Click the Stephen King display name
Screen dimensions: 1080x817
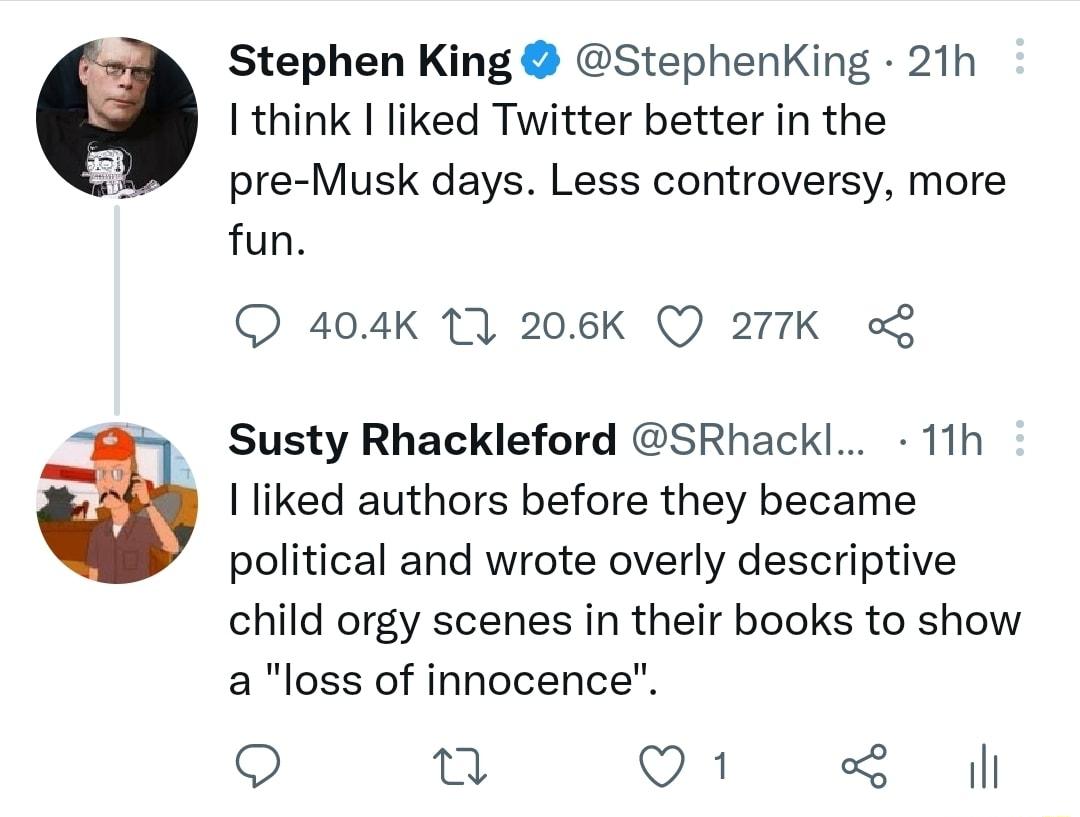pyautogui.click(x=370, y=62)
